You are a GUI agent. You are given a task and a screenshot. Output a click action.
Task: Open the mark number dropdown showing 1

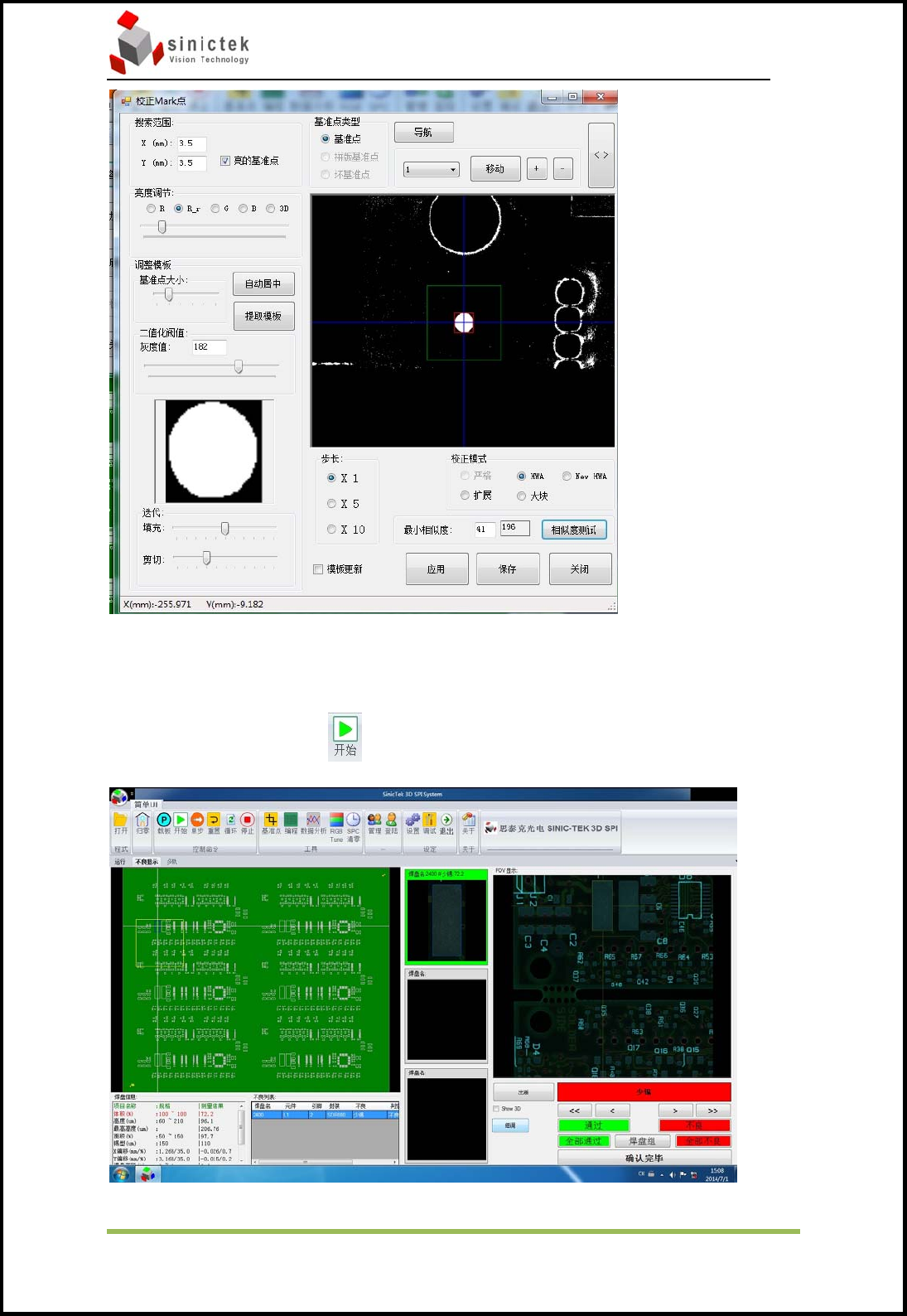(x=431, y=170)
